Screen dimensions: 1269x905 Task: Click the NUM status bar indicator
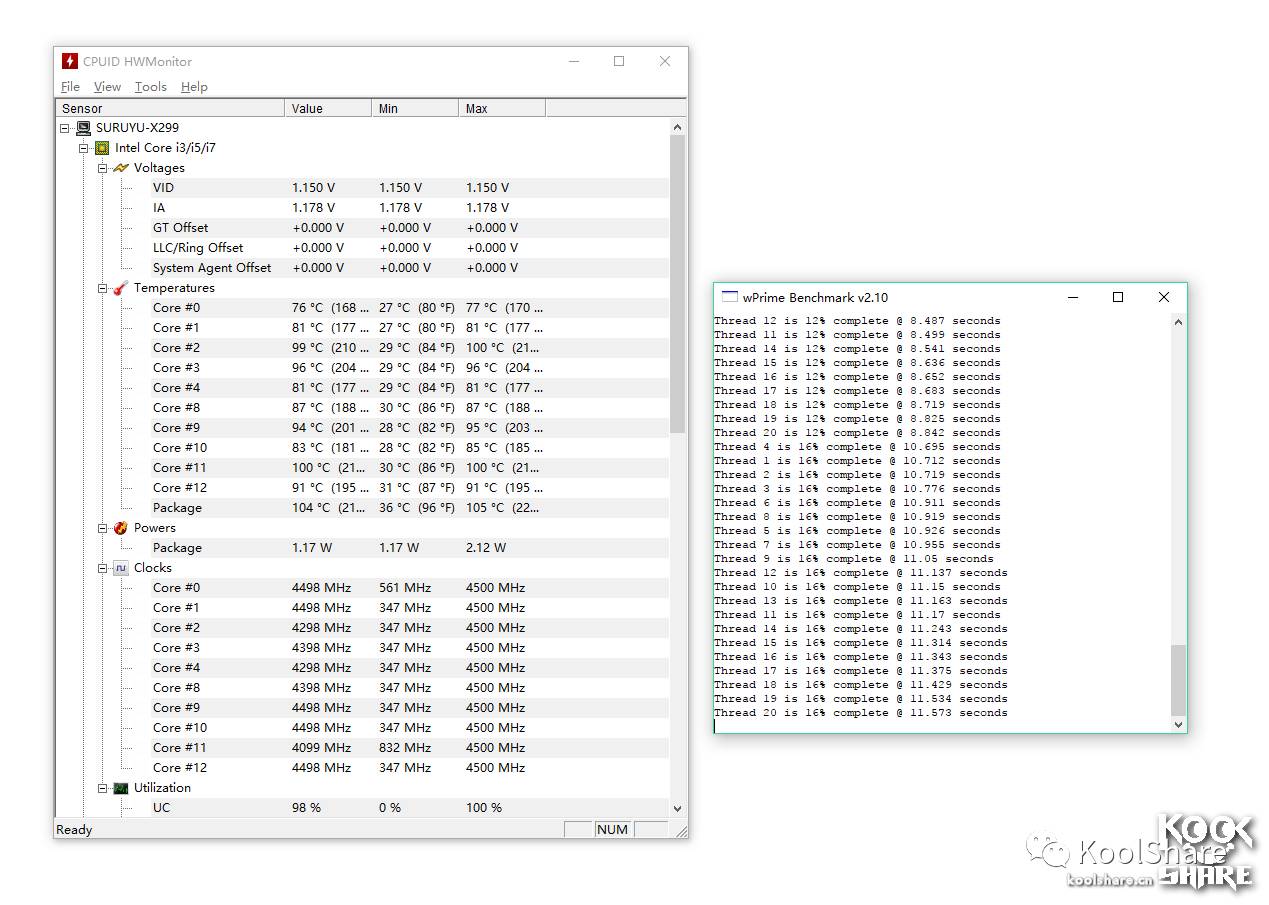click(612, 830)
